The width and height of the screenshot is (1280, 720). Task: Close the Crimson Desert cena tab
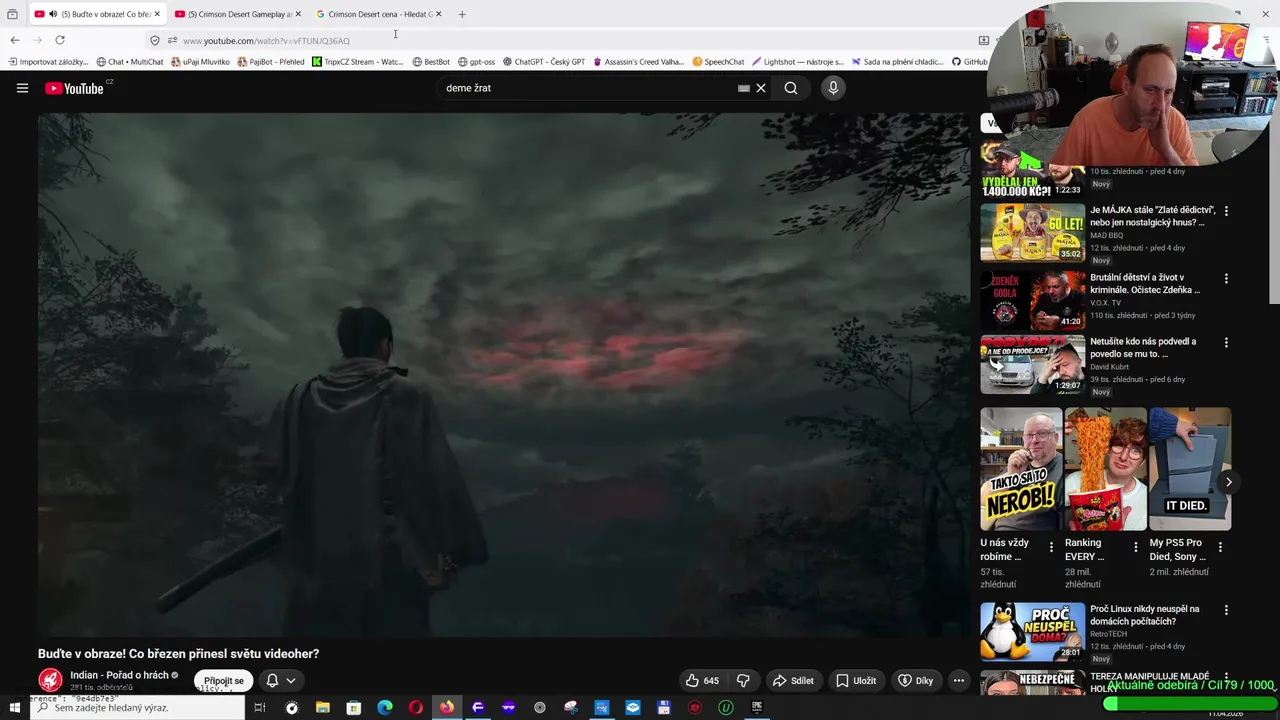point(438,14)
